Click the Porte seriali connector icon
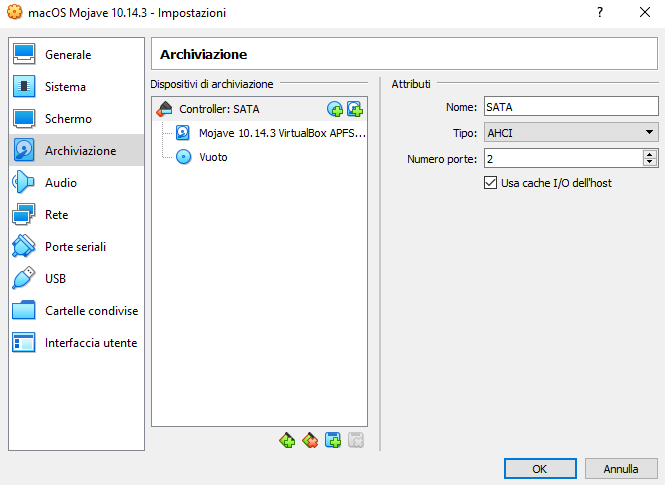The width and height of the screenshot is (665, 485). click(x=24, y=246)
